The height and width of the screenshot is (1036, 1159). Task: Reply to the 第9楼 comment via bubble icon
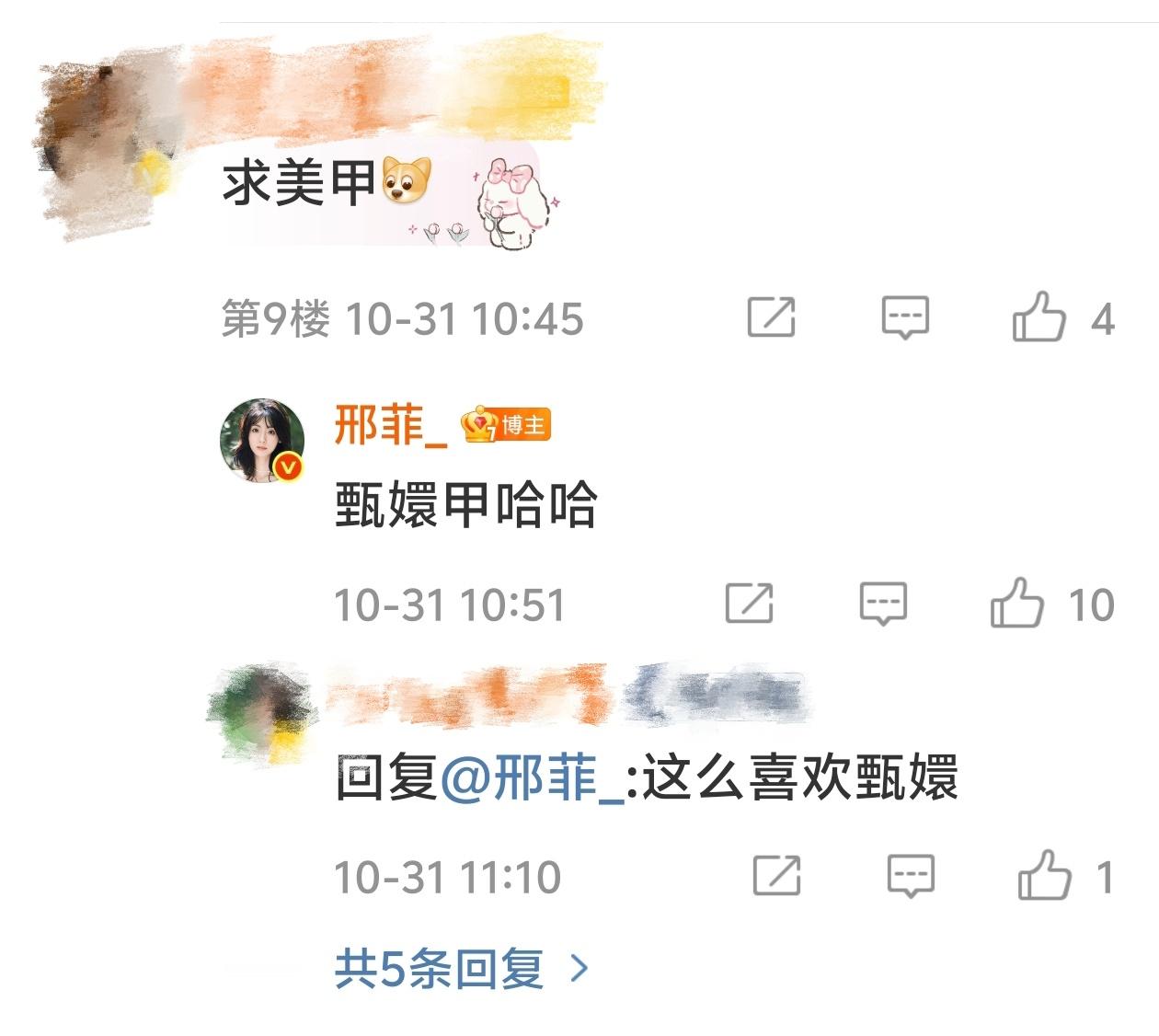coord(905,317)
